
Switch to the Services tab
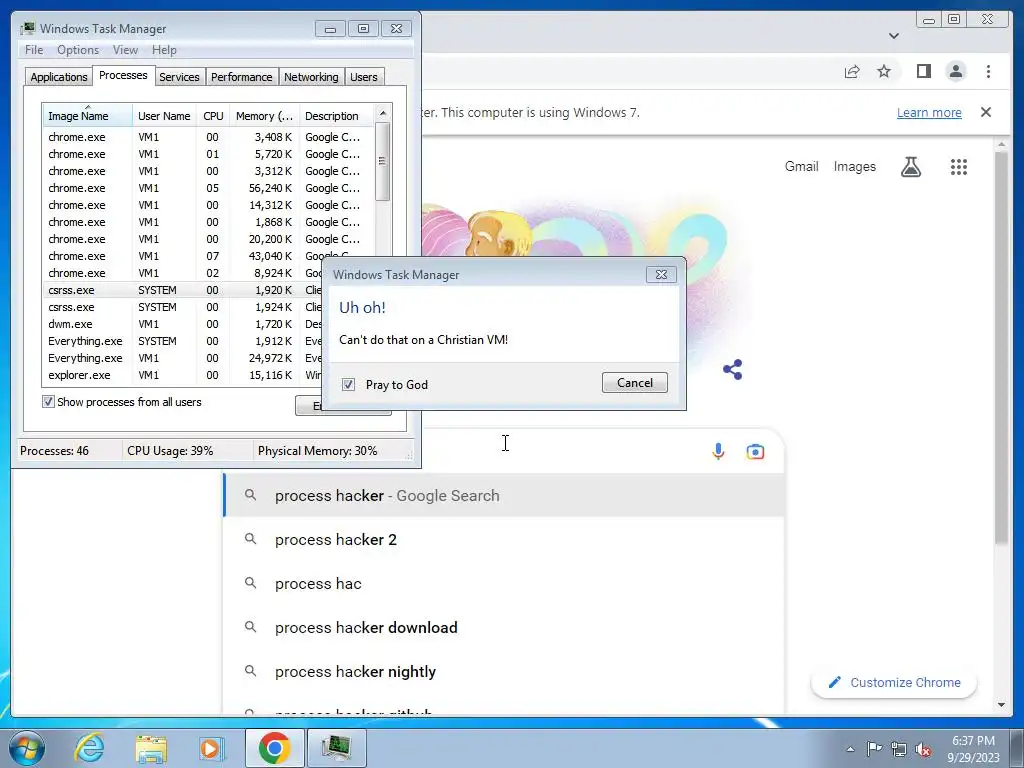pyautogui.click(x=179, y=76)
